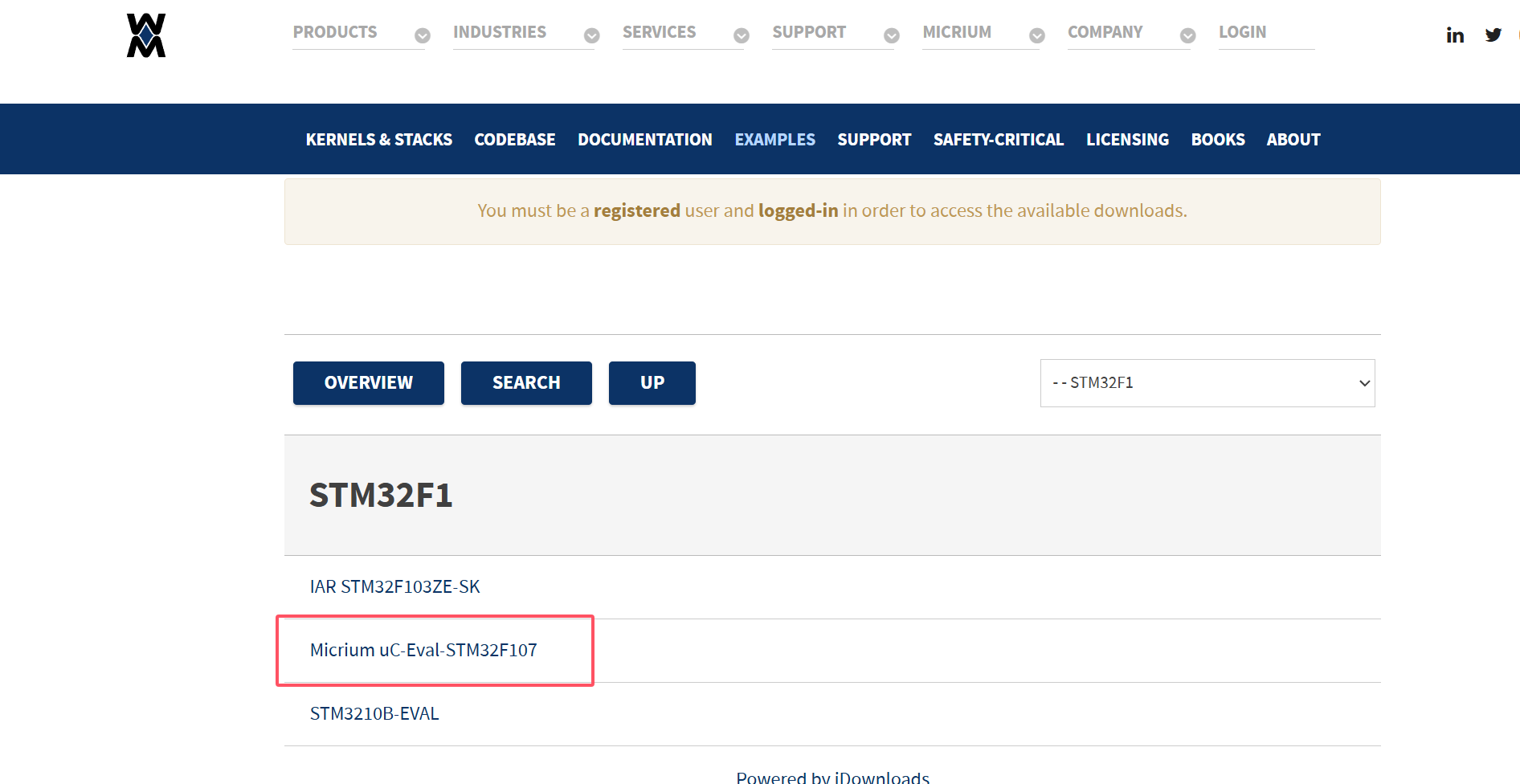Click the OVERVIEW button

click(x=369, y=383)
